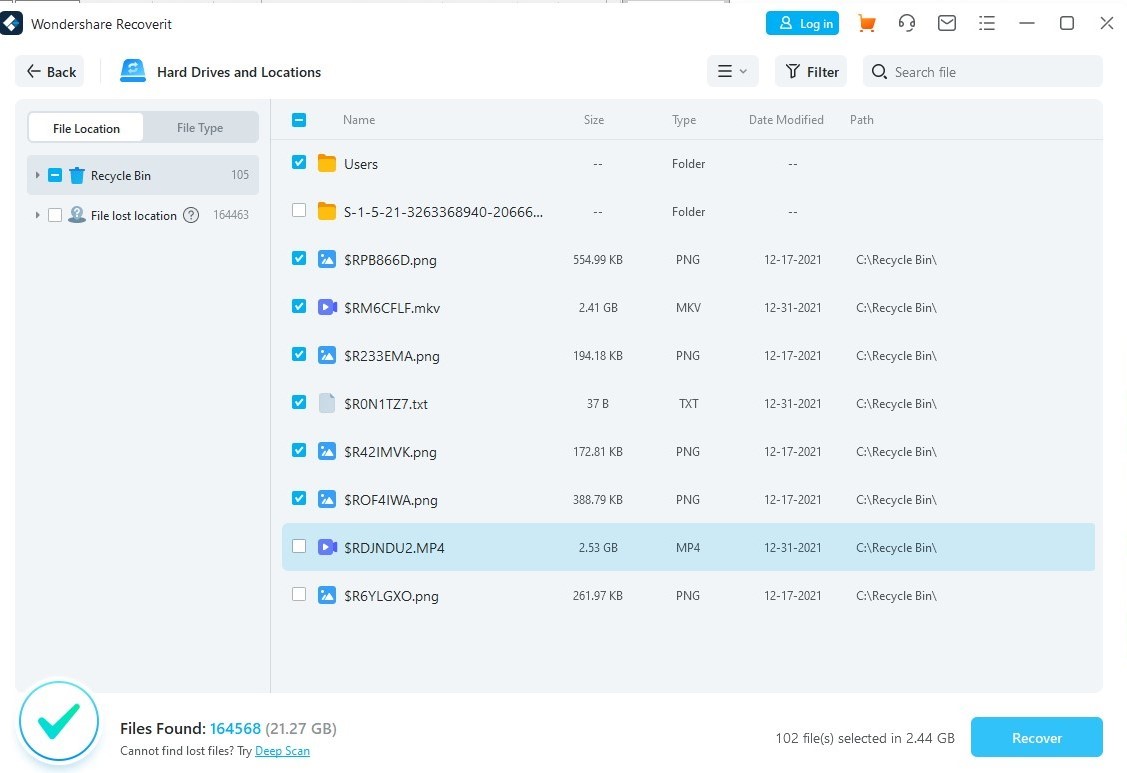Click the Recycle Bin trash icon
This screenshot has width=1127, height=773.
tap(77, 175)
